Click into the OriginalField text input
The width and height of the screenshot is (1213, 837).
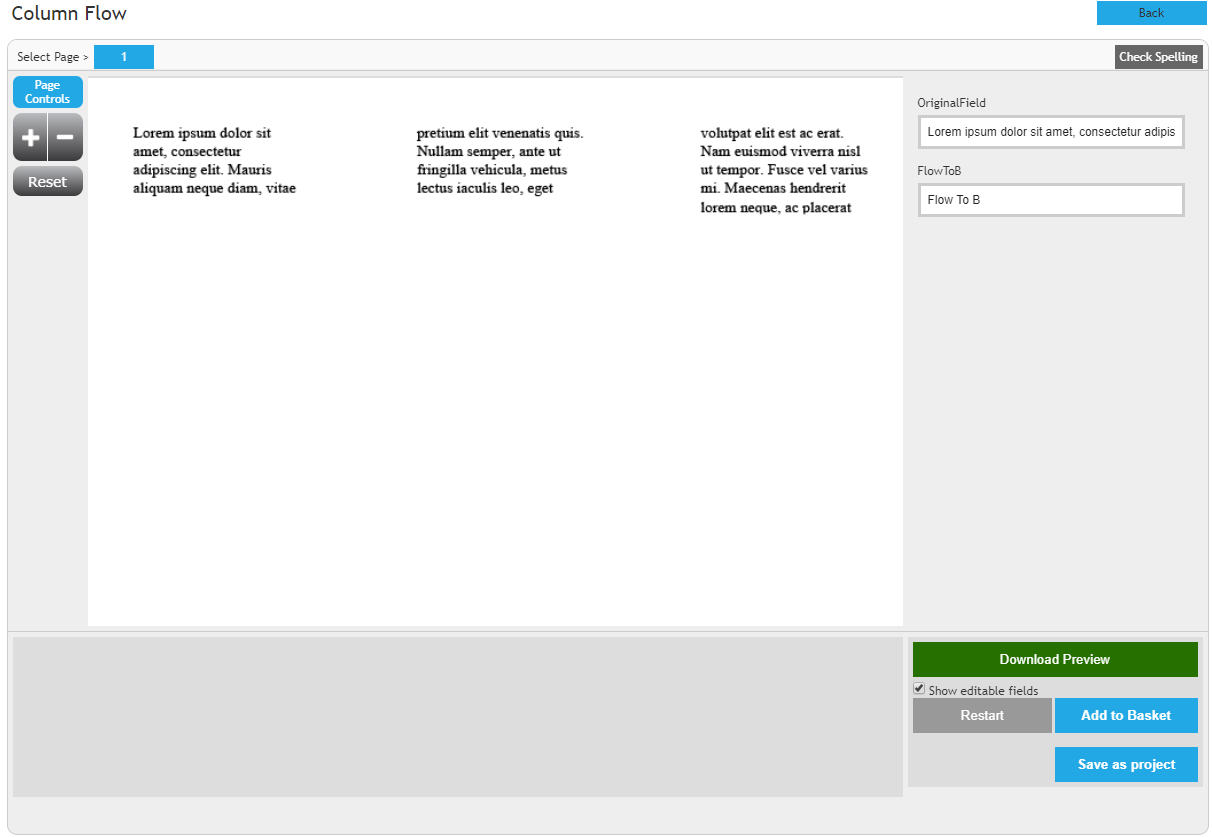pyautogui.click(x=1051, y=132)
